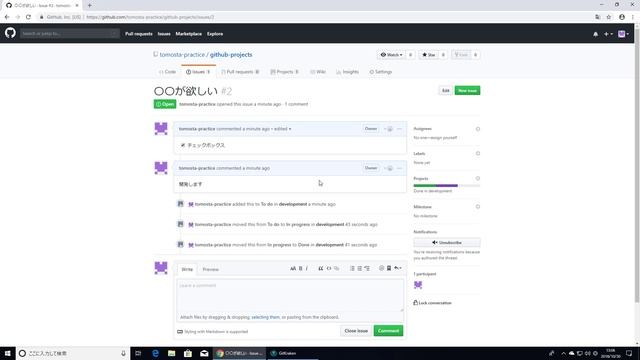The height and width of the screenshot is (360, 640).
Task: Click the Close issue button
Action: [x=356, y=331]
